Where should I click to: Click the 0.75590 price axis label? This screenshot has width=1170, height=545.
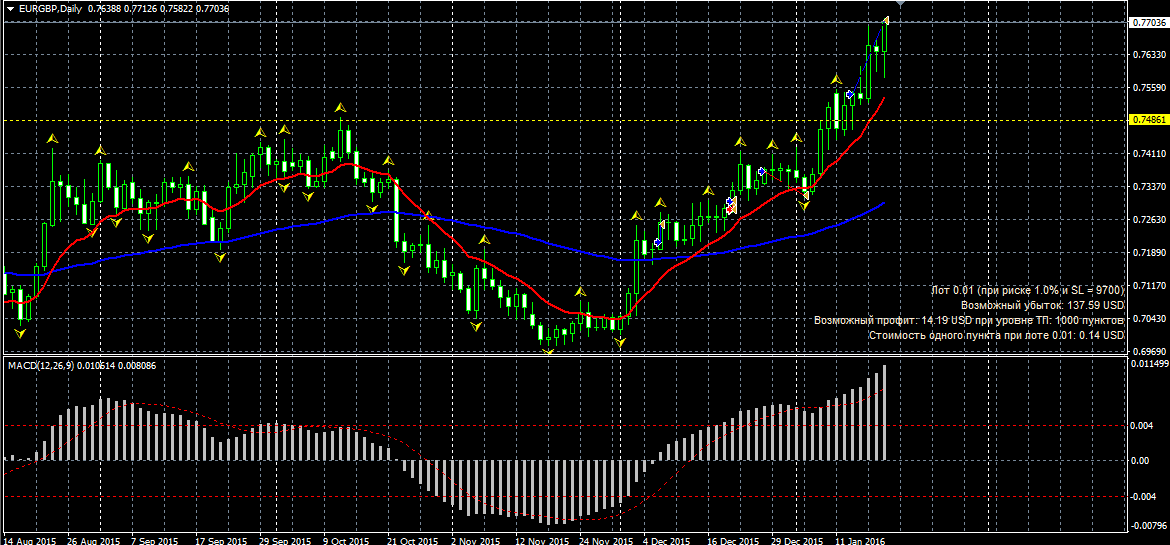point(1148,88)
